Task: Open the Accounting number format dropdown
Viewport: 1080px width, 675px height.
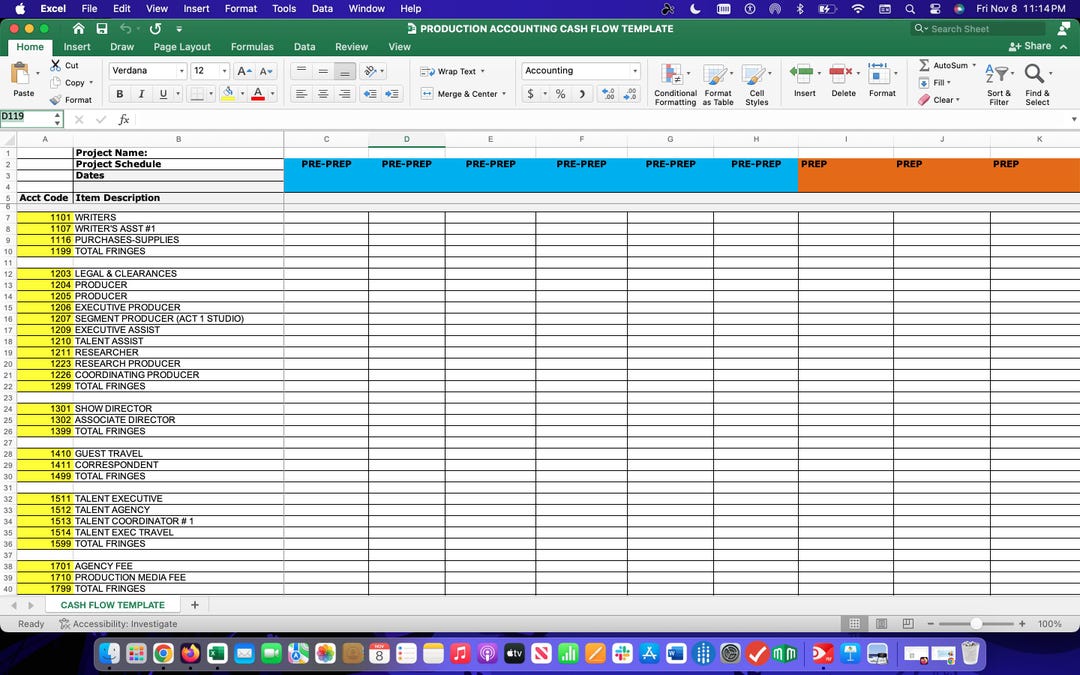Action: [634, 71]
